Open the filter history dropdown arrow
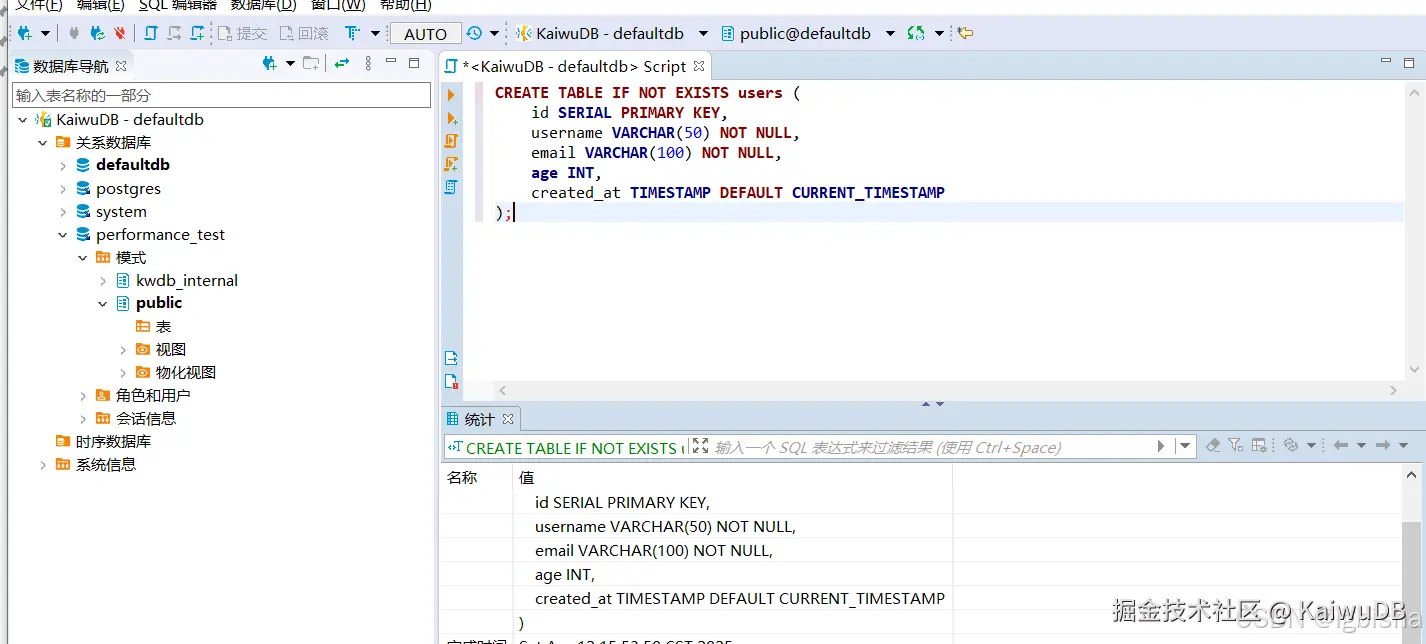The height and width of the screenshot is (644, 1426). pyautogui.click(x=1185, y=446)
